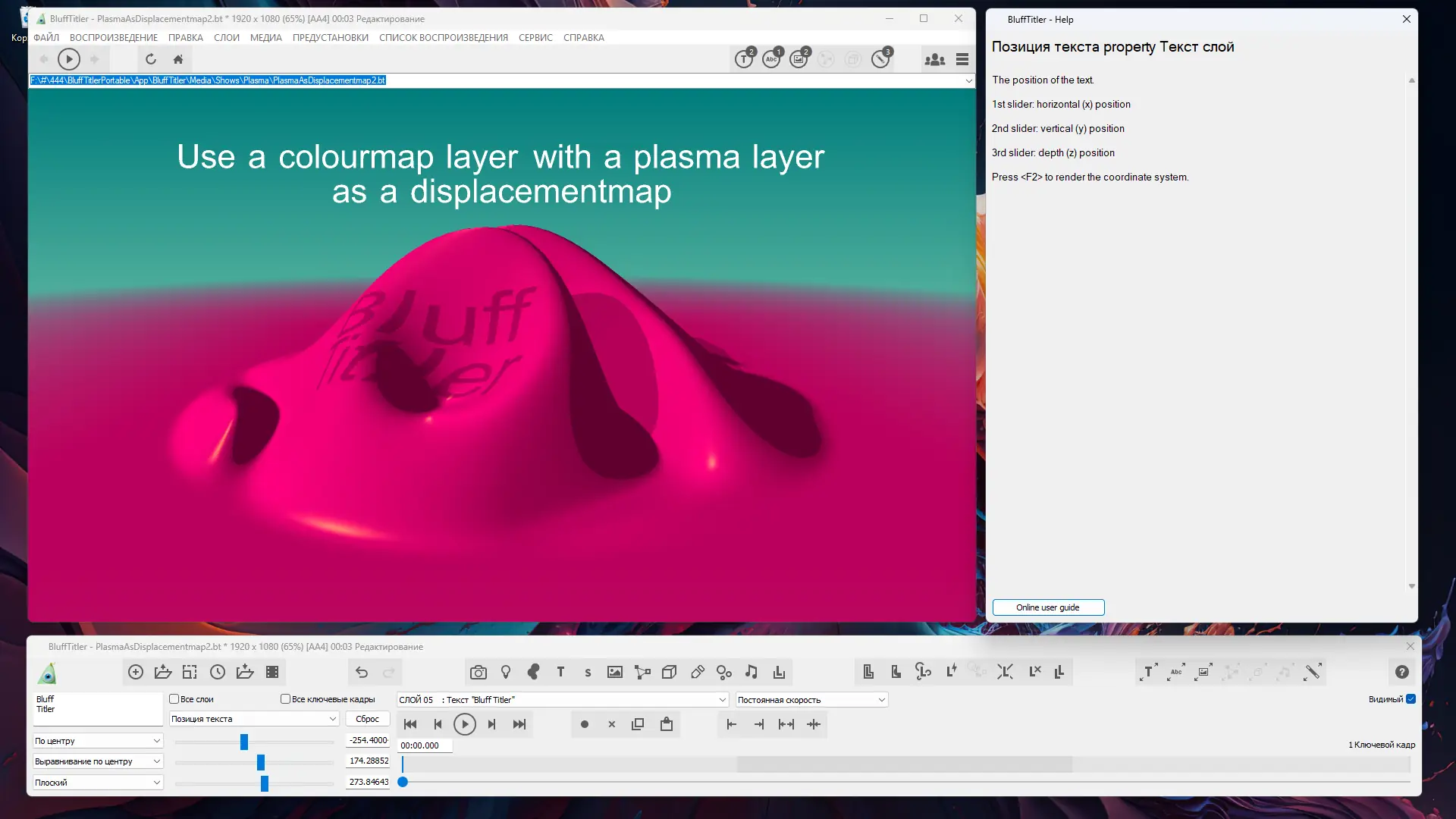Click the home icon in top toolbar
The image size is (1456, 819).
(x=178, y=59)
